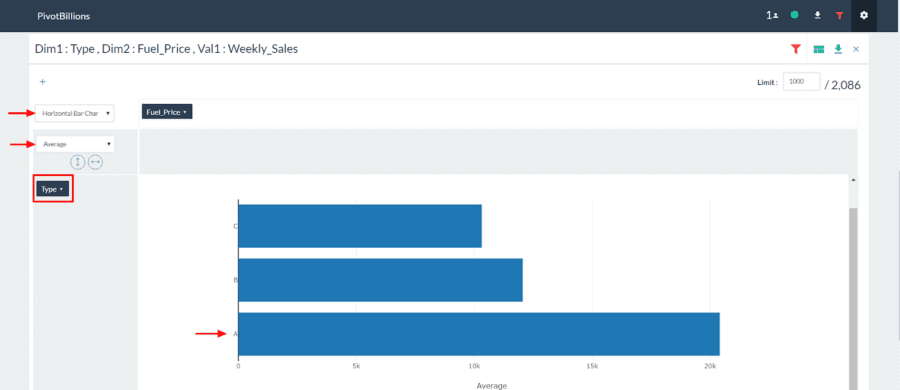The width and height of the screenshot is (900, 390).
Task: Click the green status circle icon
Action: click(x=794, y=16)
